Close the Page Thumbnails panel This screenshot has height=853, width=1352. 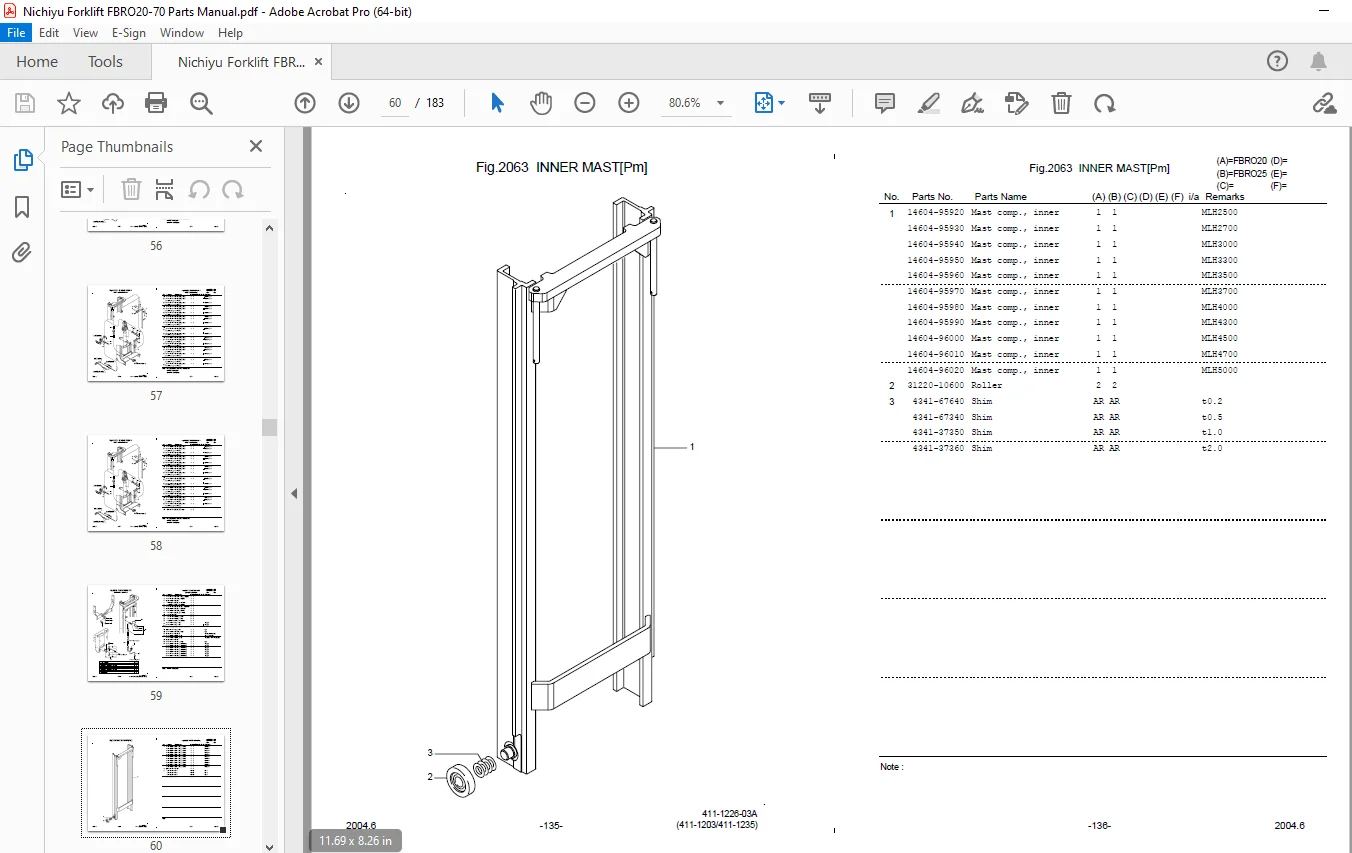click(x=256, y=146)
